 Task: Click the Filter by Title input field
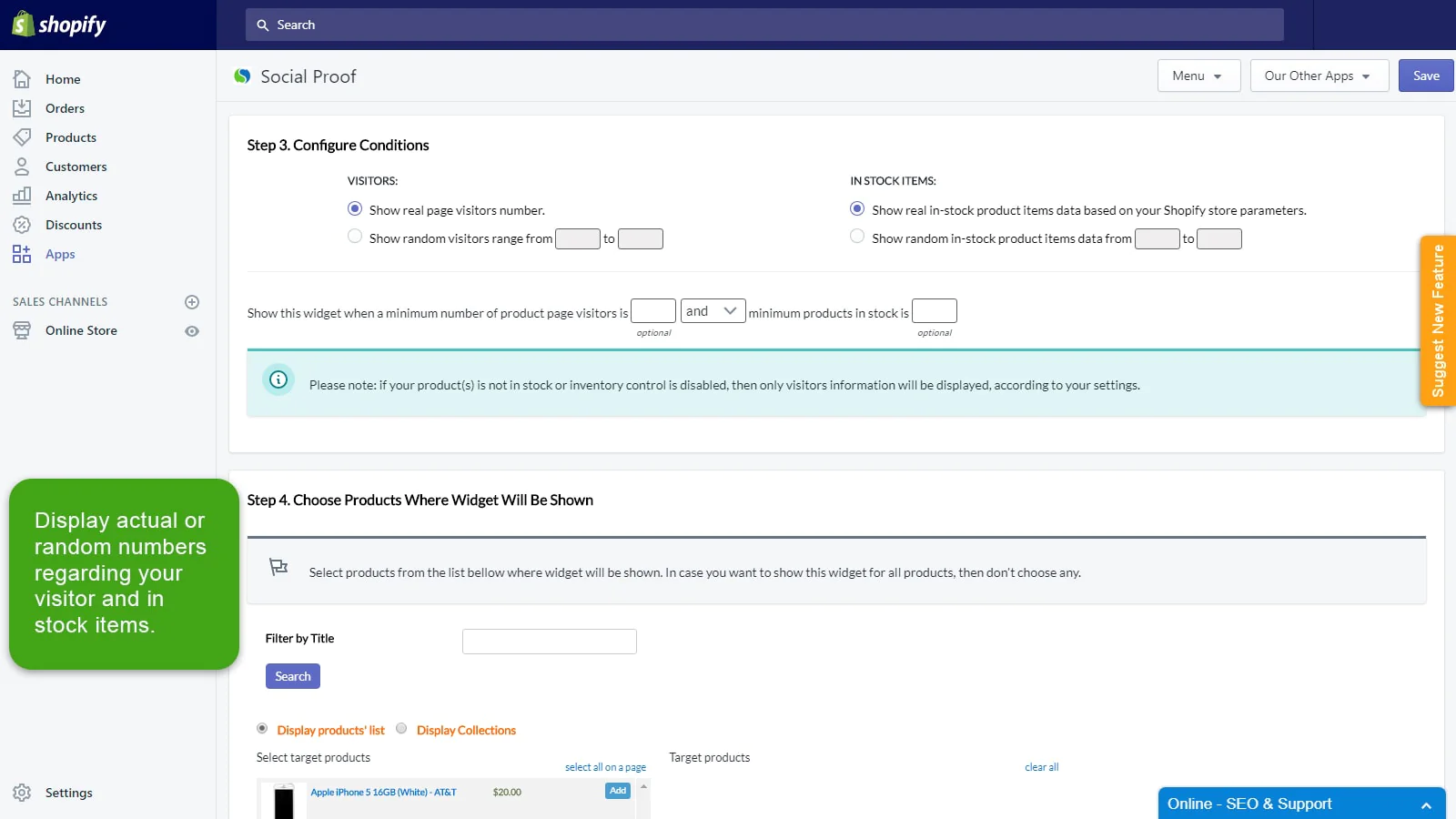tap(549, 642)
